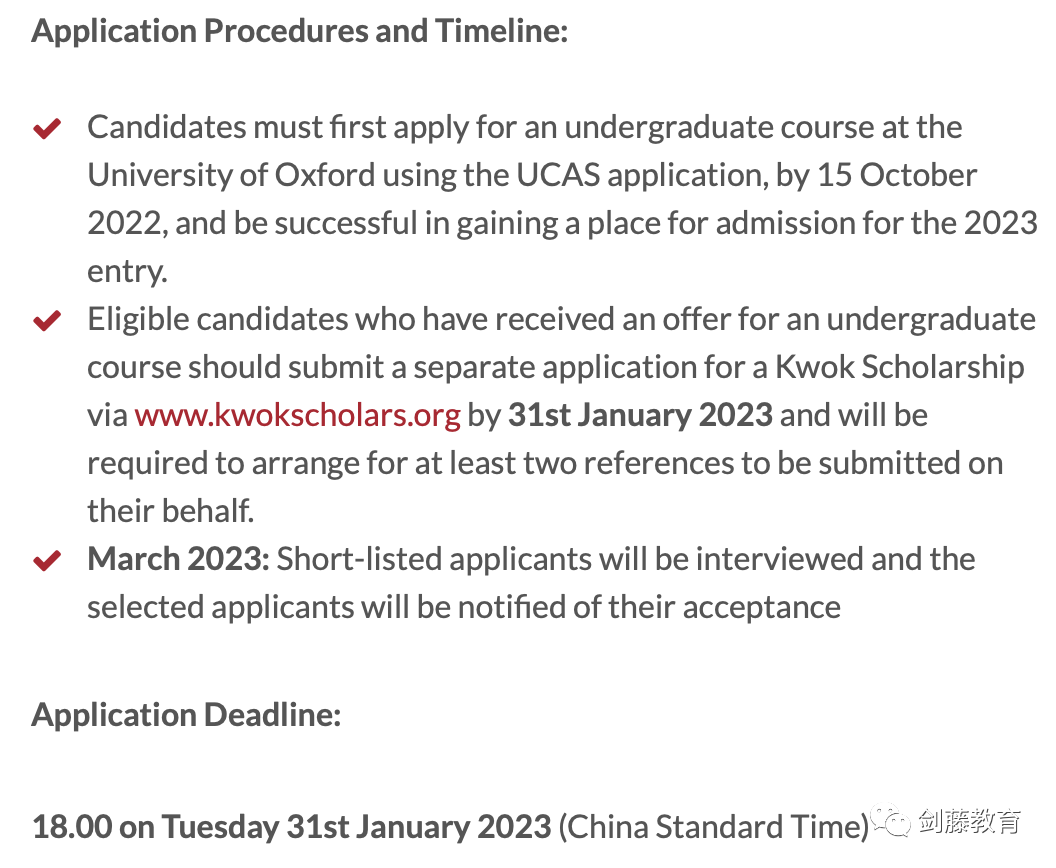Click the "Application Procedures and Timeline:" heading
The width and height of the screenshot is (1056, 868).
(300, 31)
